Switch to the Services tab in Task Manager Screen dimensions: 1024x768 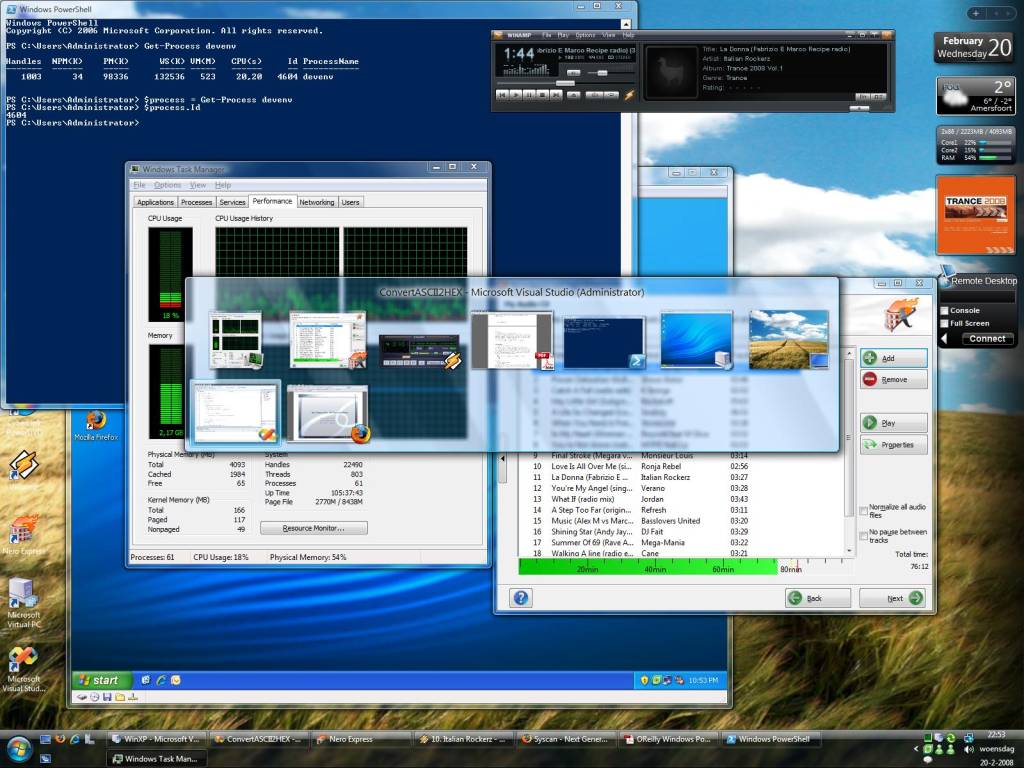[x=232, y=202]
